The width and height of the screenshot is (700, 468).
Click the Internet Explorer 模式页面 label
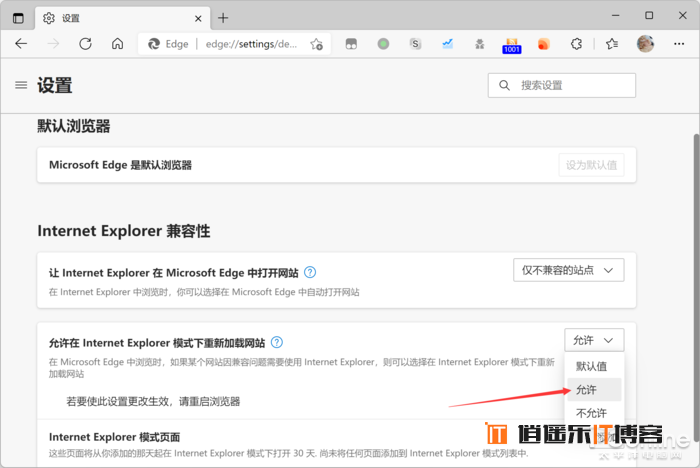pos(114,437)
